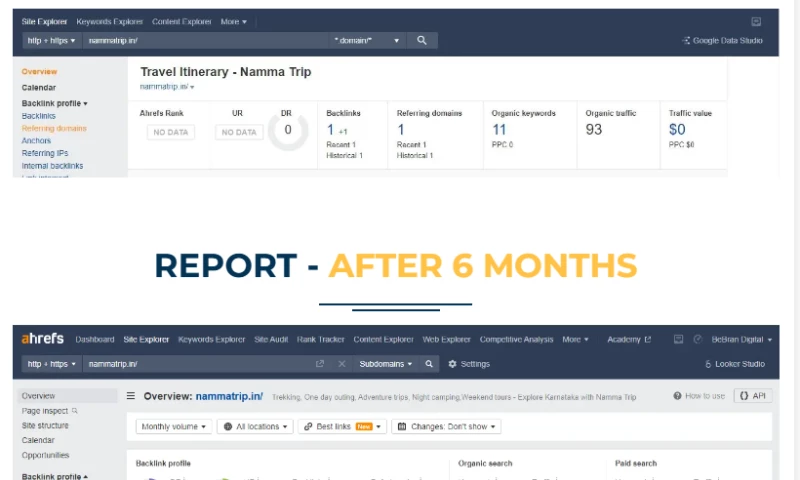The image size is (800, 480).
Task: Click the API button
Action: point(753,396)
